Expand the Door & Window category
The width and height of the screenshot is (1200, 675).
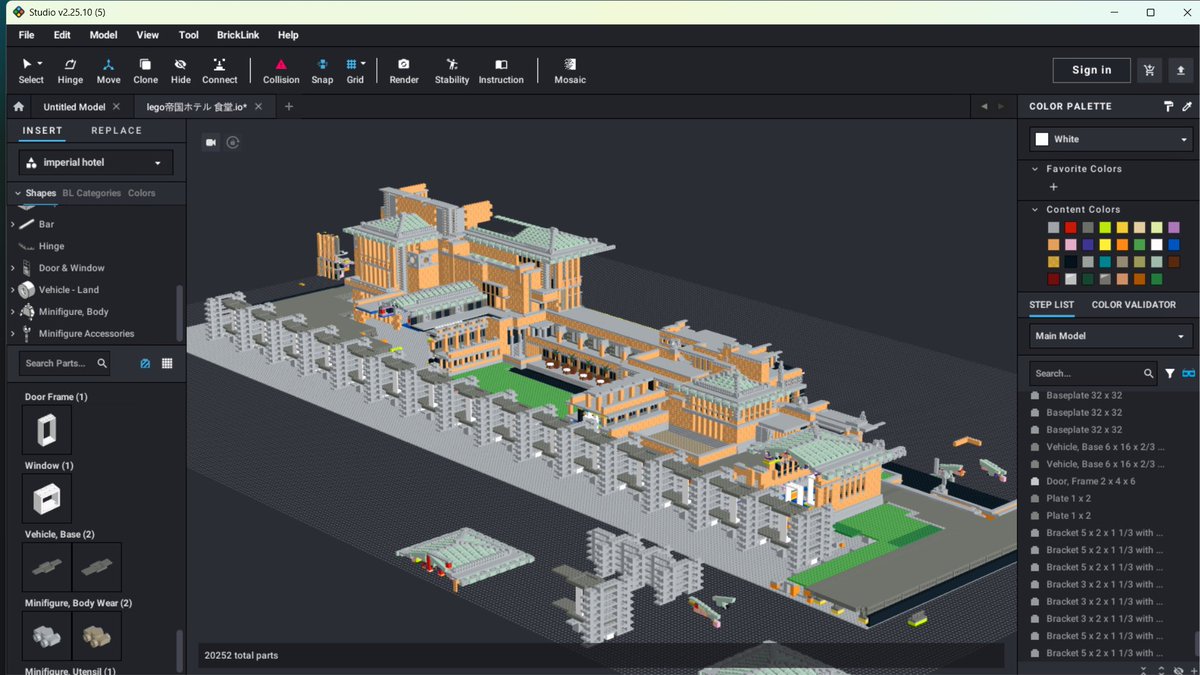[12, 268]
